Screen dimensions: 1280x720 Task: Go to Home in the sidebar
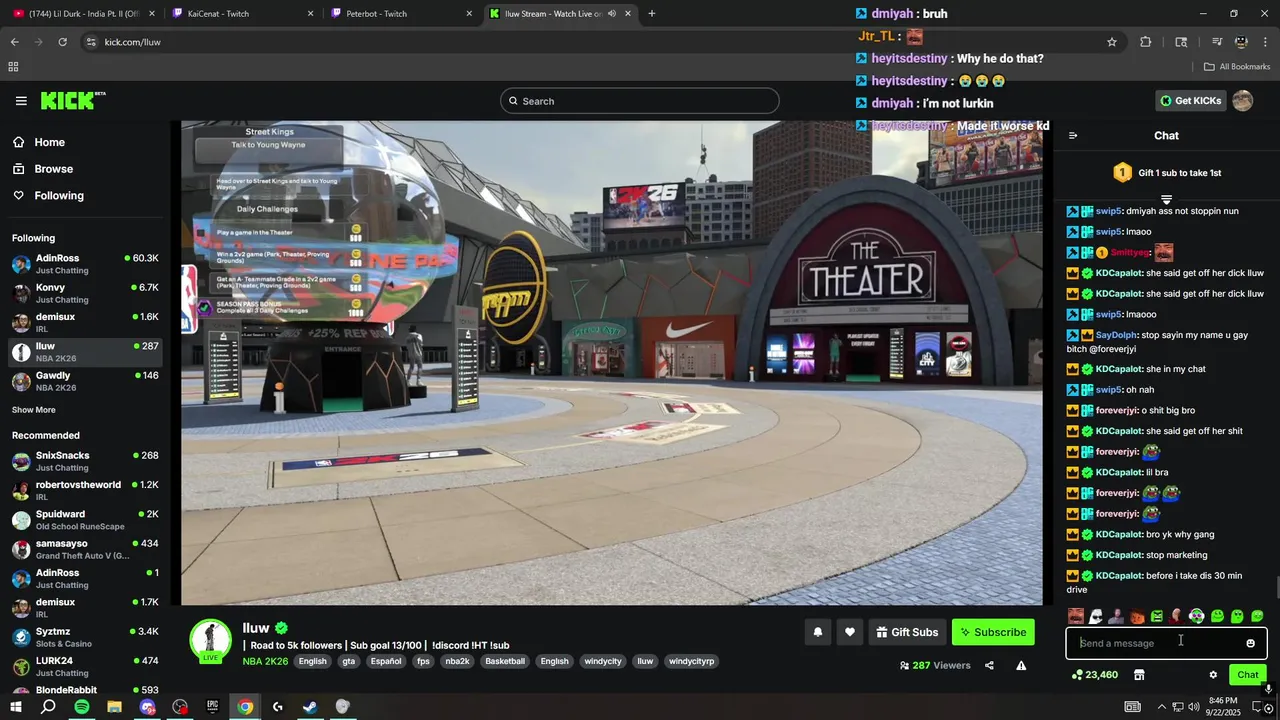click(49, 142)
